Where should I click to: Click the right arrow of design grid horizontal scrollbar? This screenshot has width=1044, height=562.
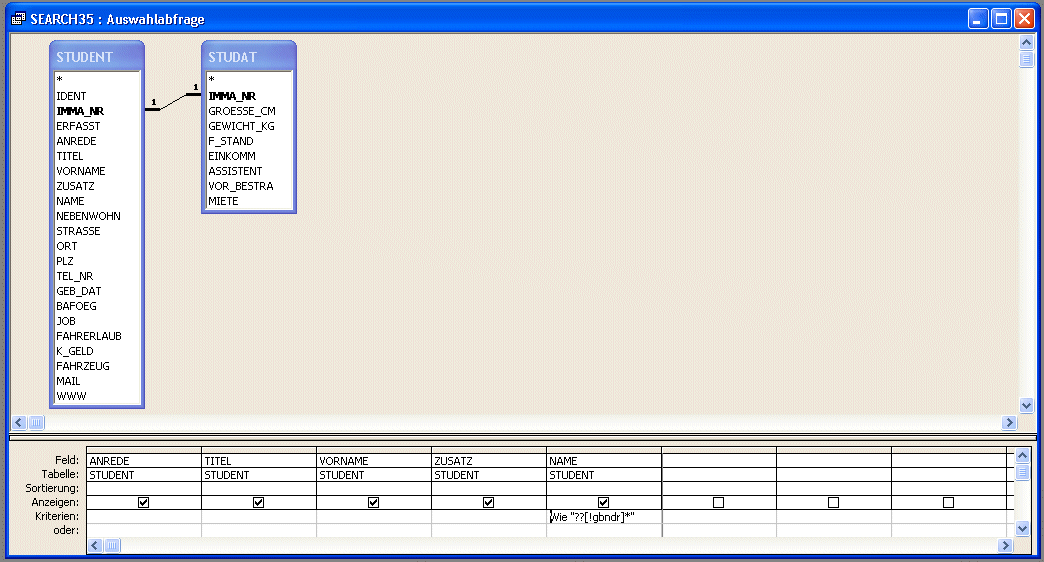pyautogui.click(x=1005, y=545)
